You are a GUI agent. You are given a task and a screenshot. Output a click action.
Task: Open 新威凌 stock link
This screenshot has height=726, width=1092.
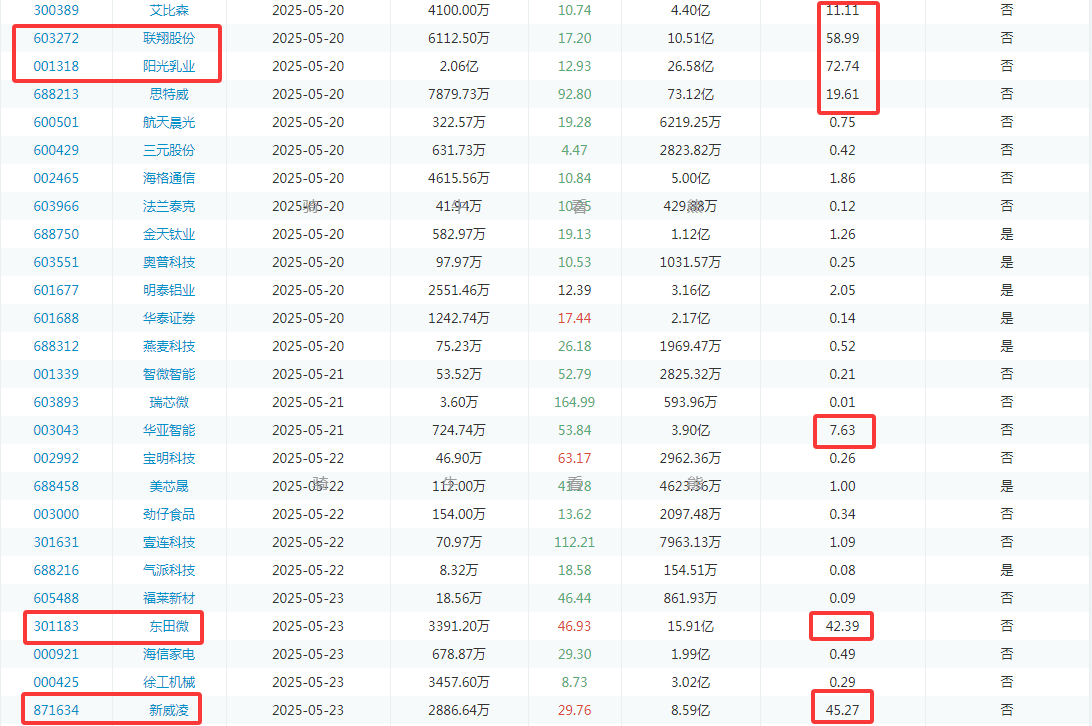pyautogui.click(x=169, y=710)
